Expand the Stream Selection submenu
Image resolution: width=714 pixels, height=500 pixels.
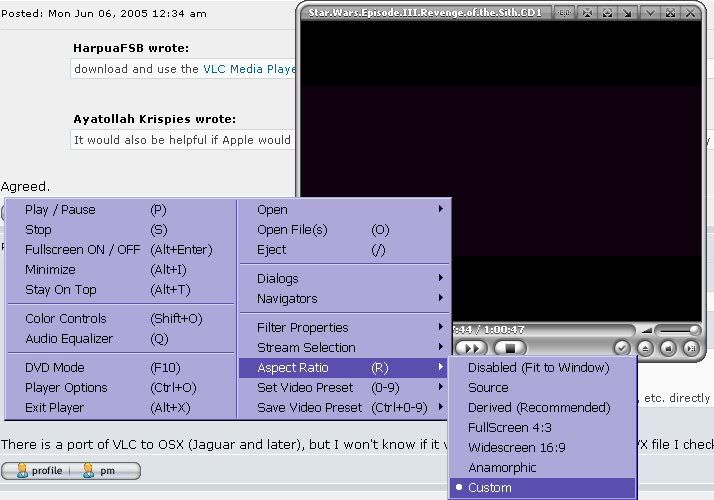click(344, 347)
